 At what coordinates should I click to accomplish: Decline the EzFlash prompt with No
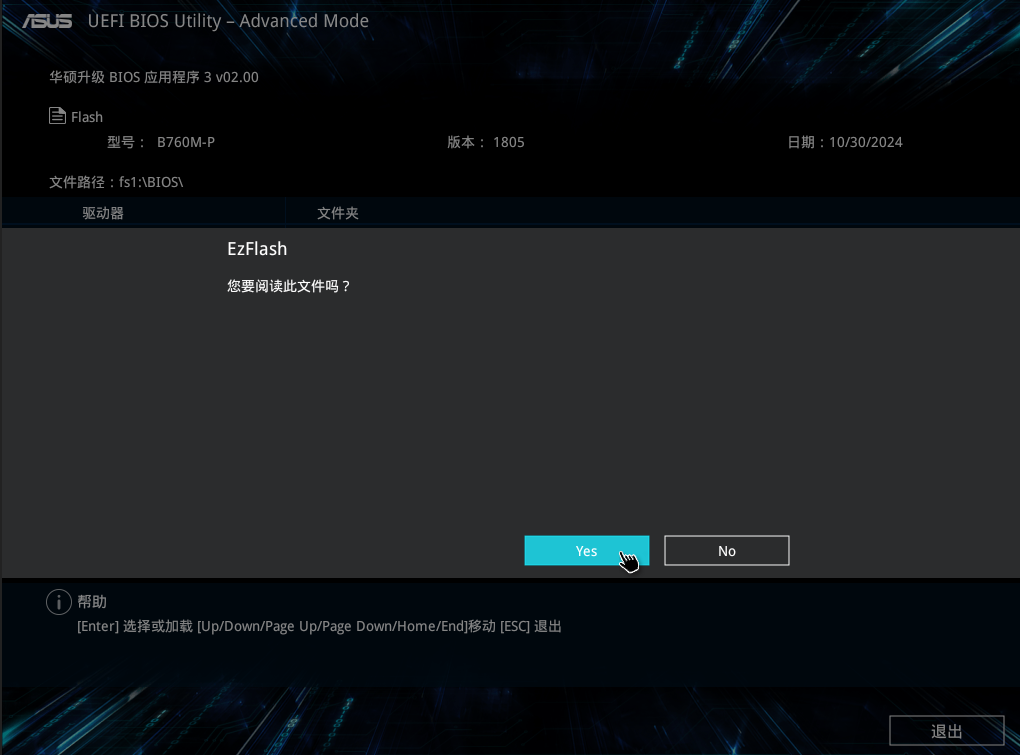click(726, 551)
